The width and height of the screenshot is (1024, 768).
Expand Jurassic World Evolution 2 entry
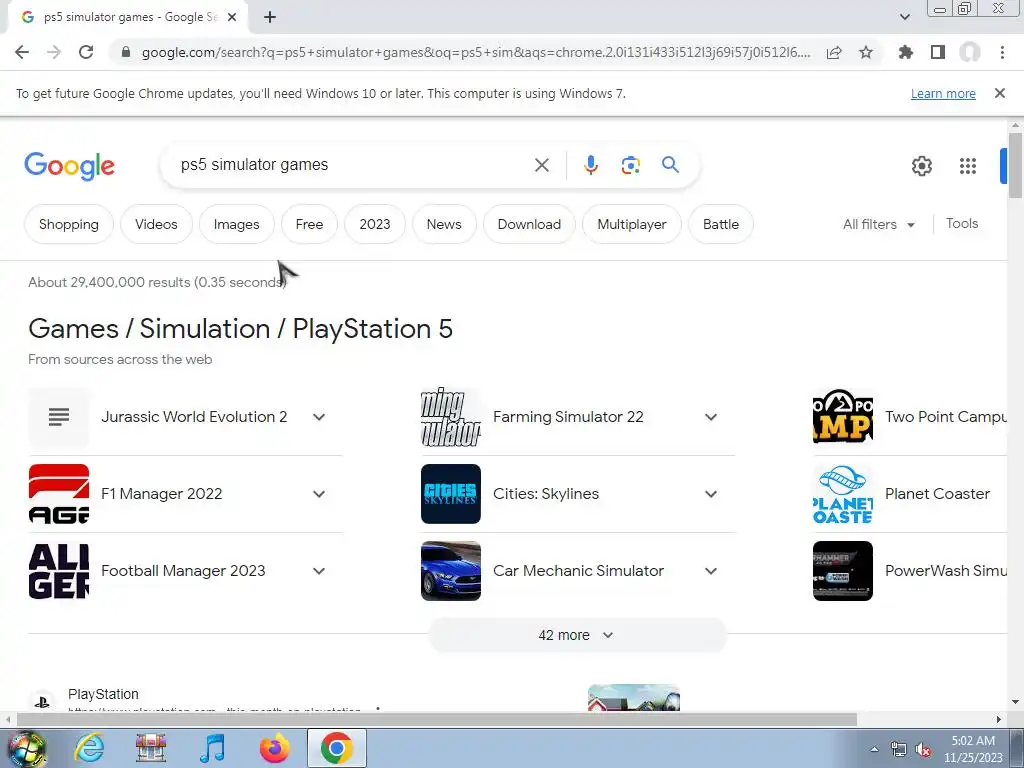[319, 417]
